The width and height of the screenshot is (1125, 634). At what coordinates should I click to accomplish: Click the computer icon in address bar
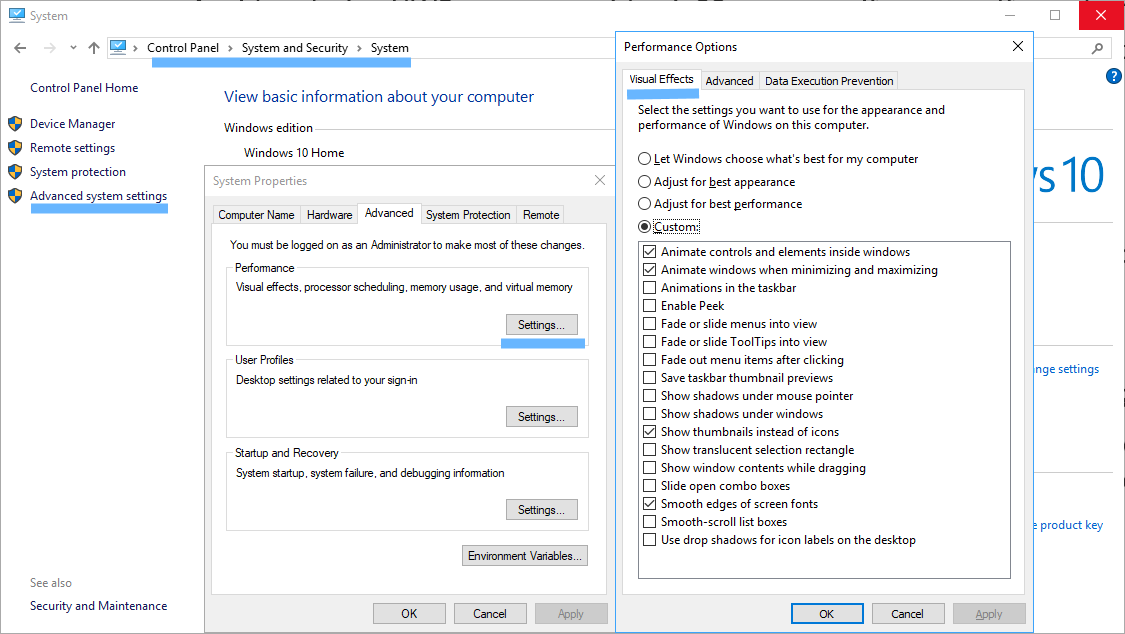tap(118, 47)
